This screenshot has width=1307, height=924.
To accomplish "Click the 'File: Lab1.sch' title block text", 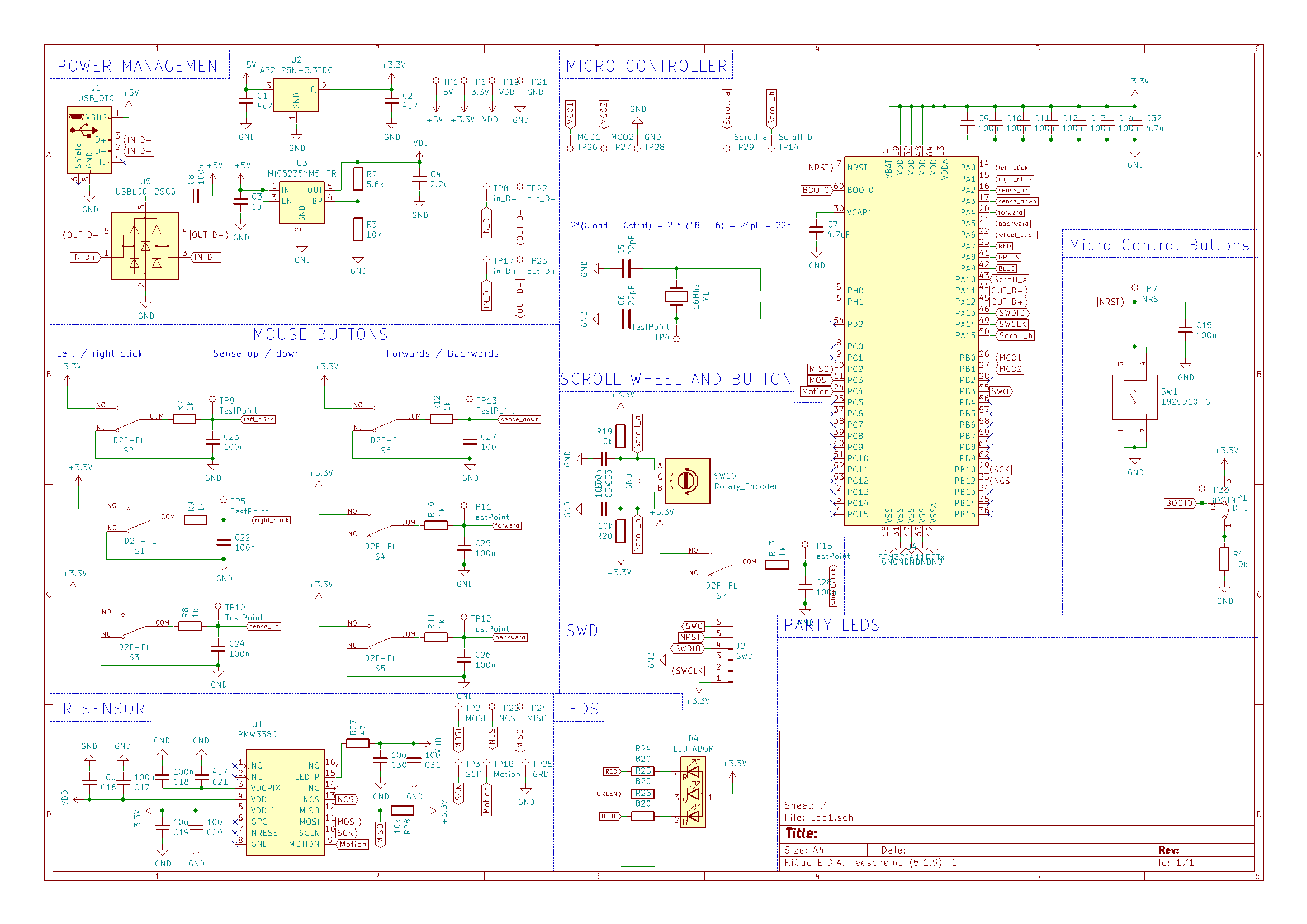I will (x=818, y=818).
